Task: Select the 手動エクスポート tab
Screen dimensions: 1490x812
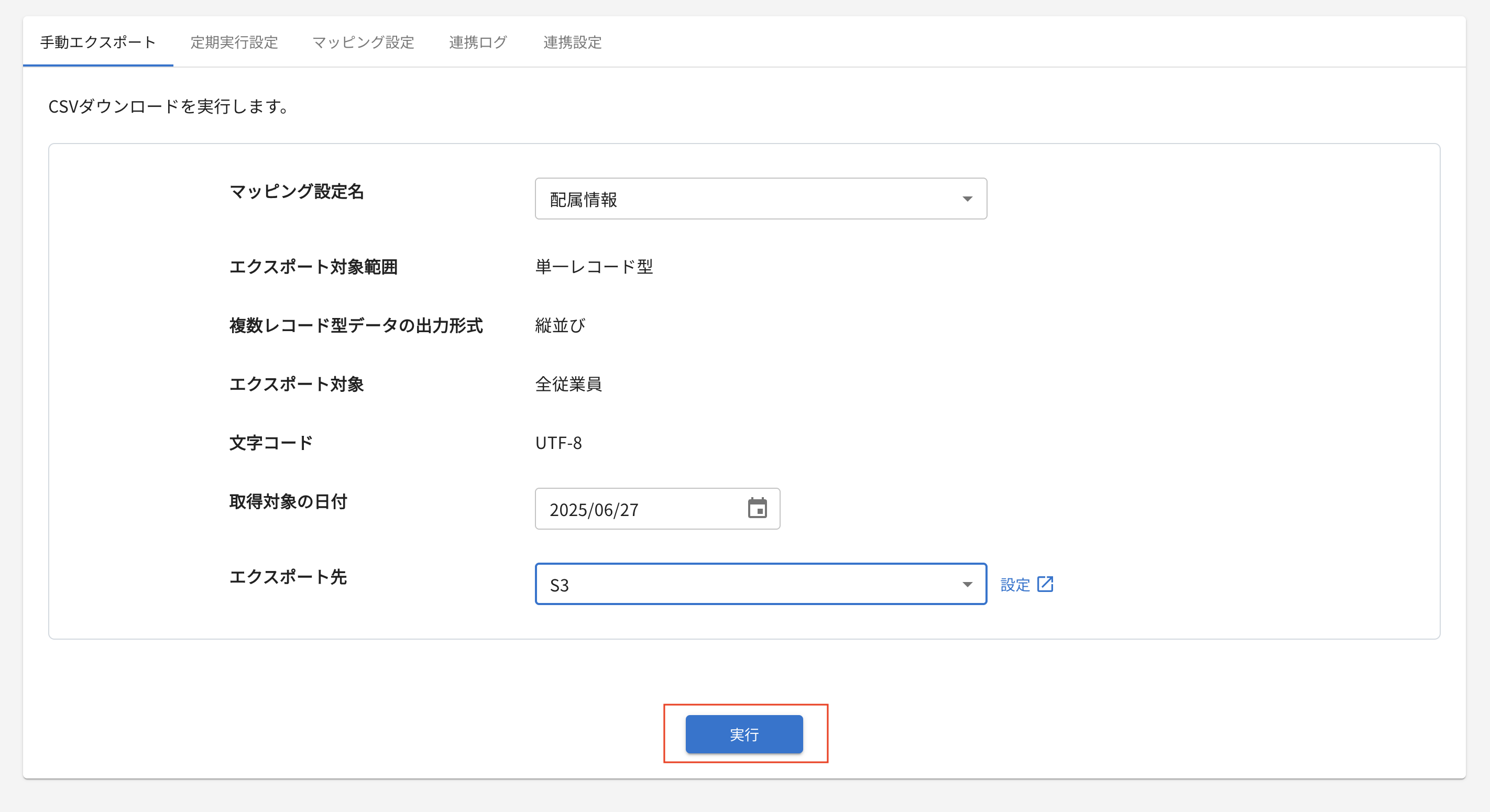Action: tap(98, 42)
